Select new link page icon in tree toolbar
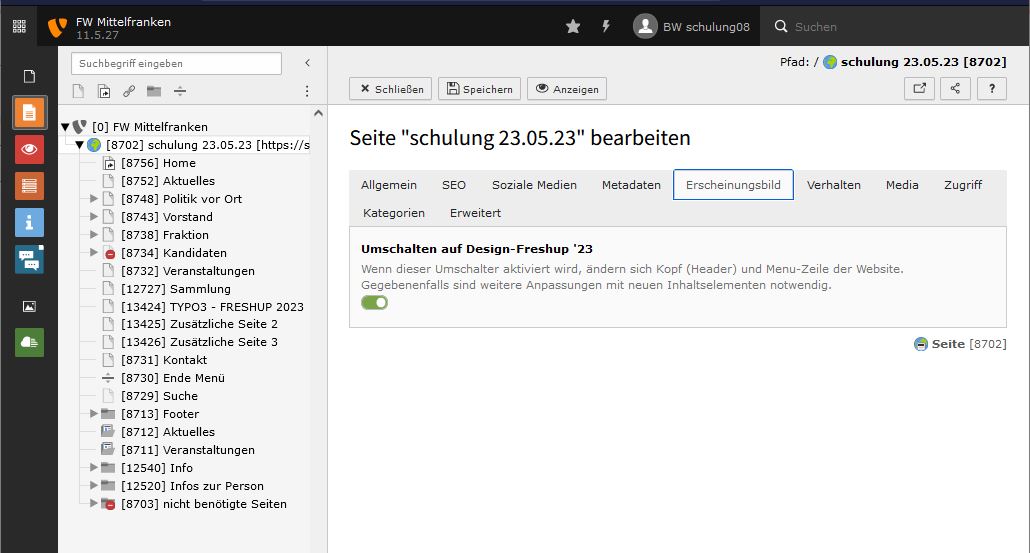Screen dimensions: 1030x553 click(129, 91)
